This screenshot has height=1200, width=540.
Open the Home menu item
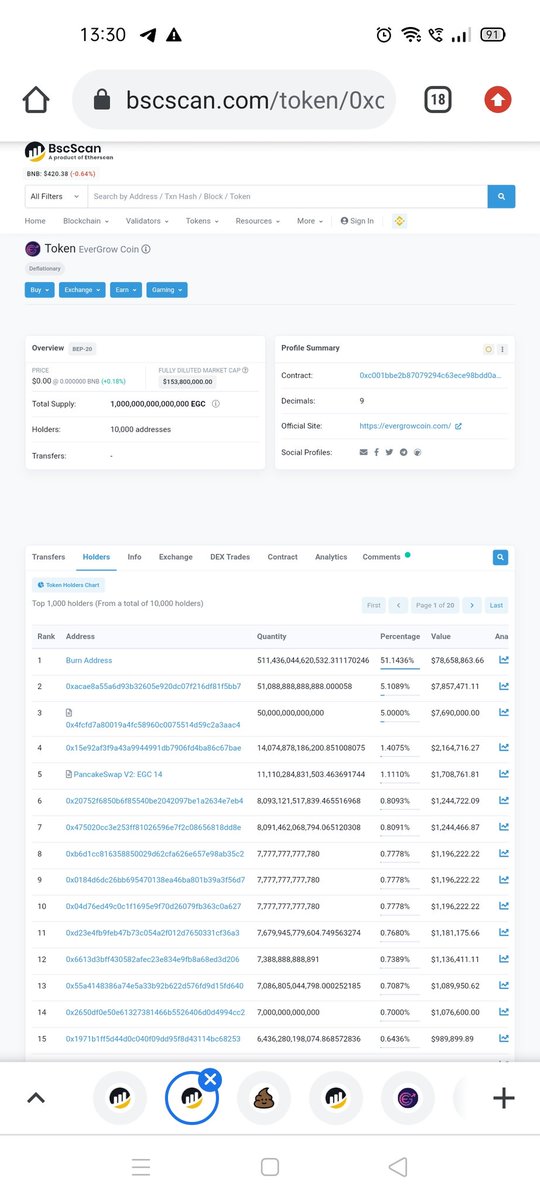coord(35,221)
